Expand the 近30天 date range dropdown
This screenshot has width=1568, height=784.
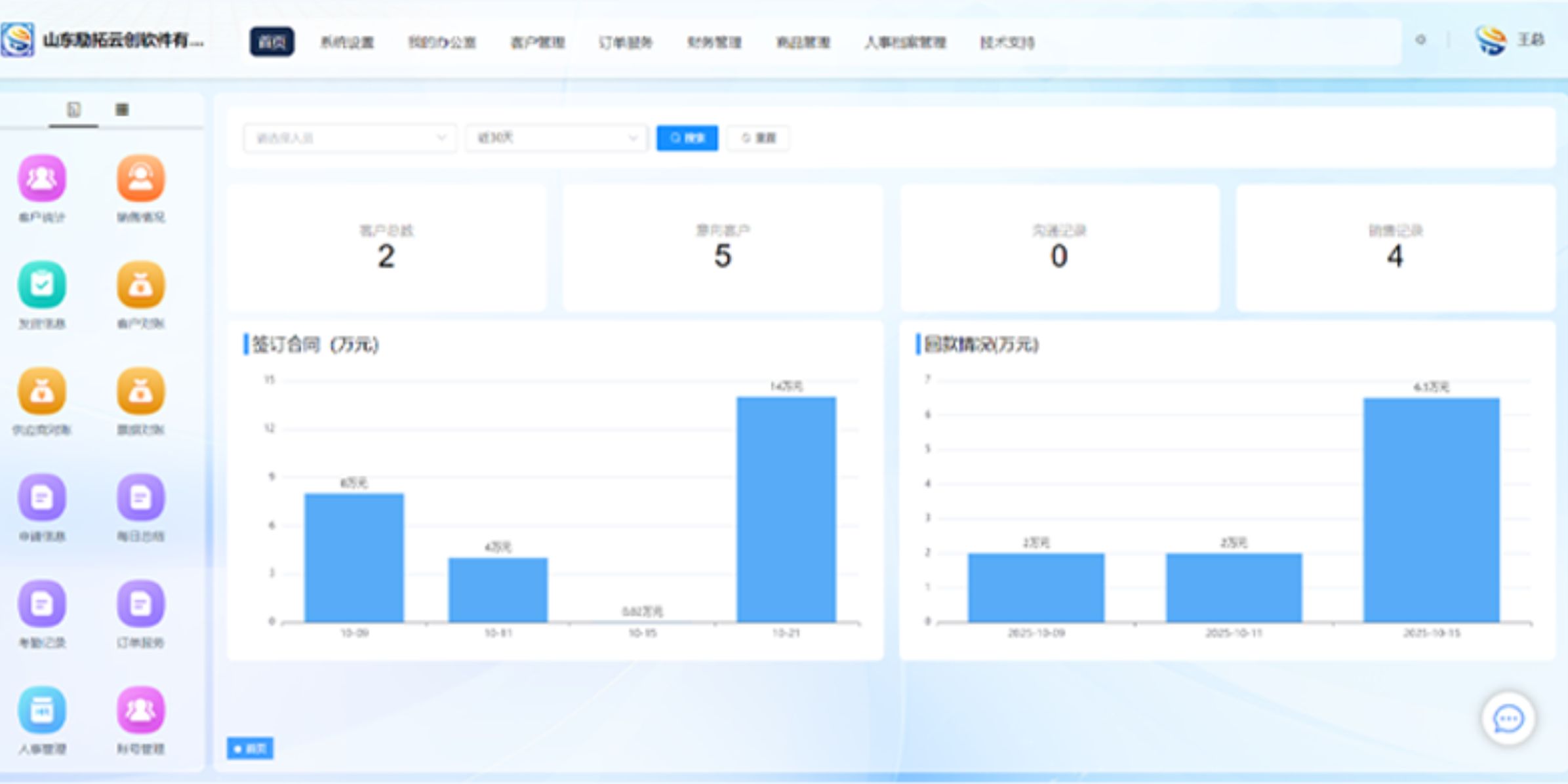coord(556,138)
